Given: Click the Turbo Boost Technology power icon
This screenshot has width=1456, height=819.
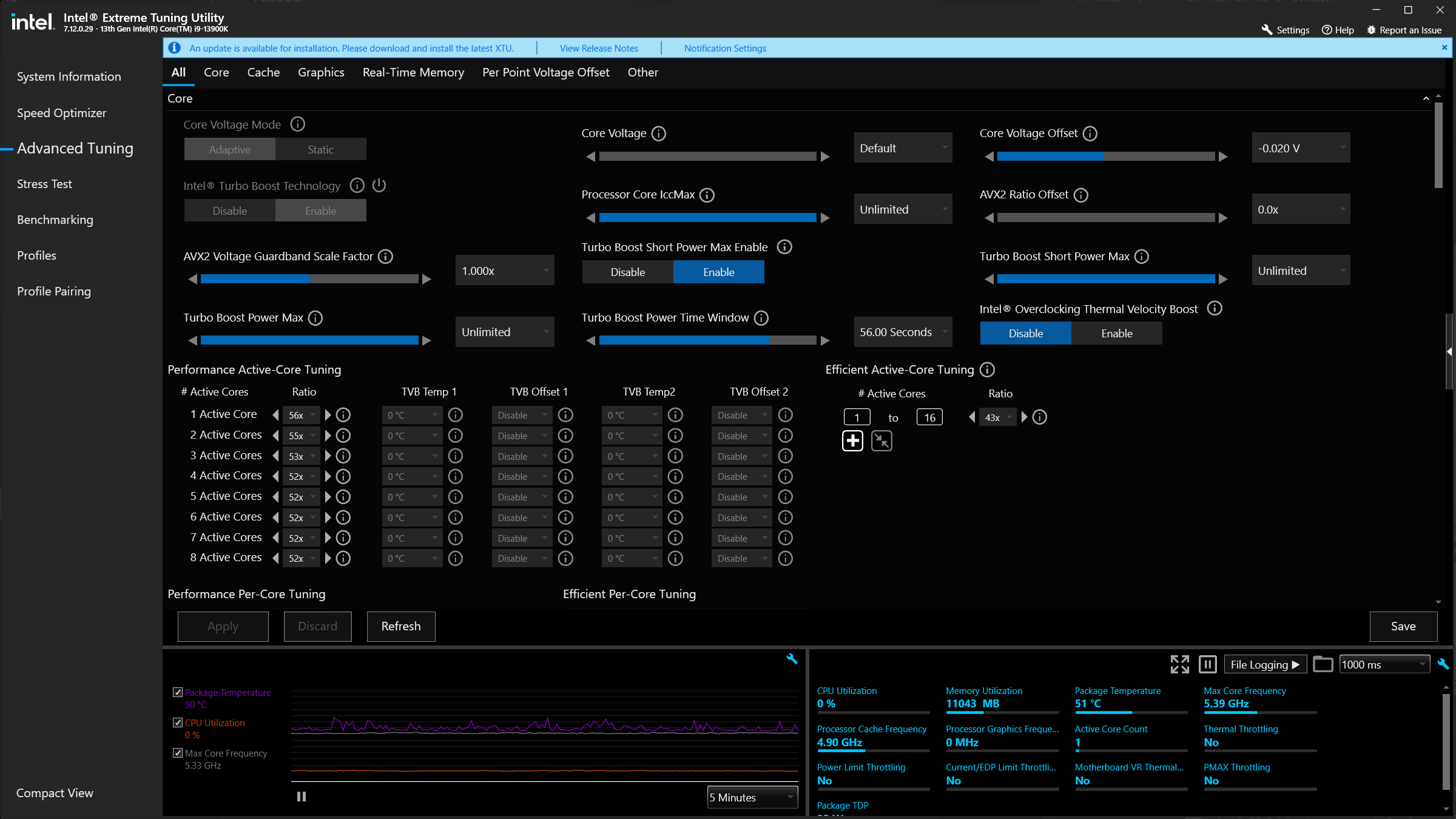Looking at the screenshot, I should click(379, 185).
